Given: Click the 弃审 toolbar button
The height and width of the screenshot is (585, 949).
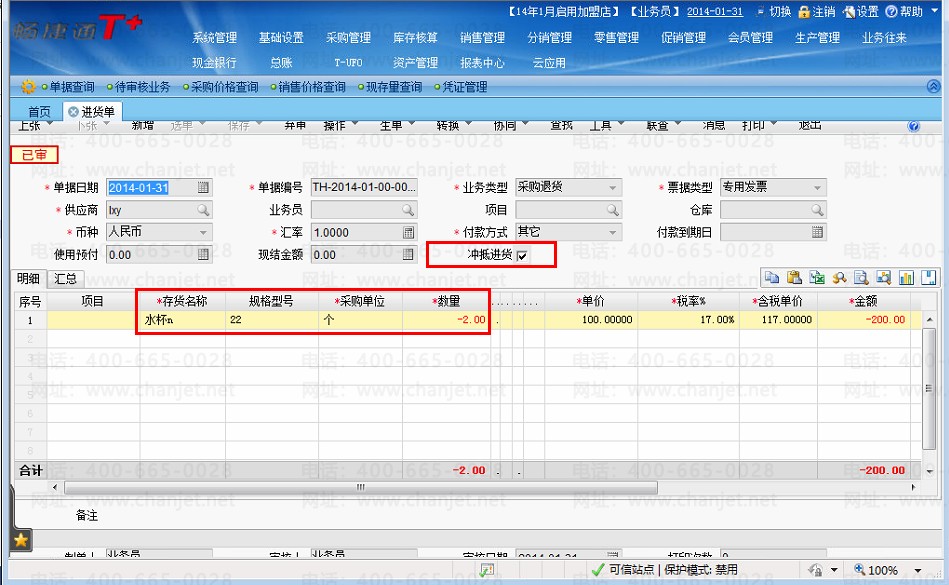Looking at the screenshot, I should coord(295,125).
